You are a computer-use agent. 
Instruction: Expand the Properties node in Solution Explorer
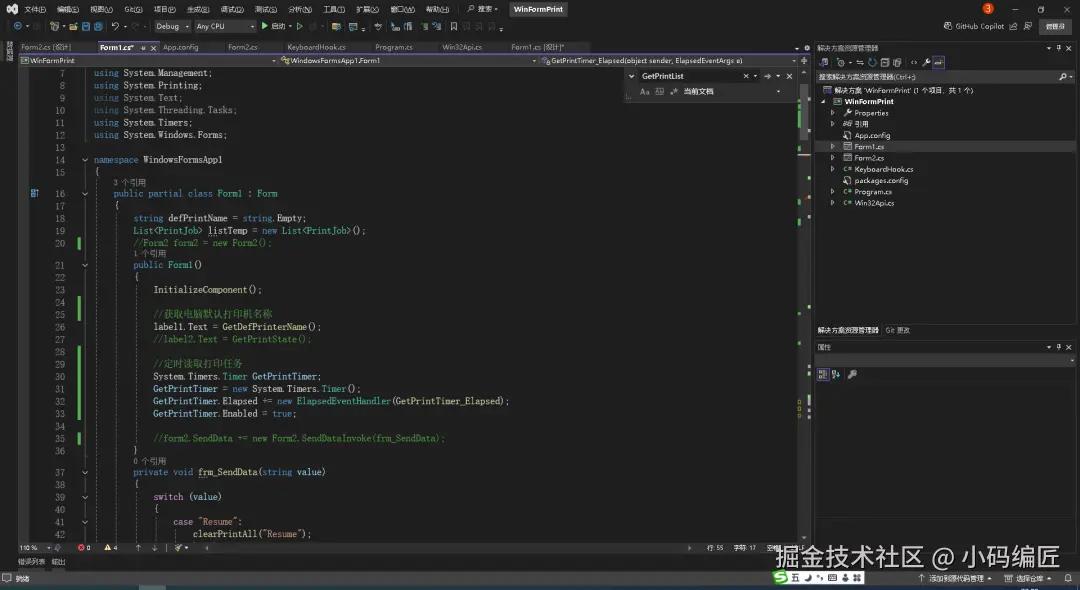(x=832, y=113)
